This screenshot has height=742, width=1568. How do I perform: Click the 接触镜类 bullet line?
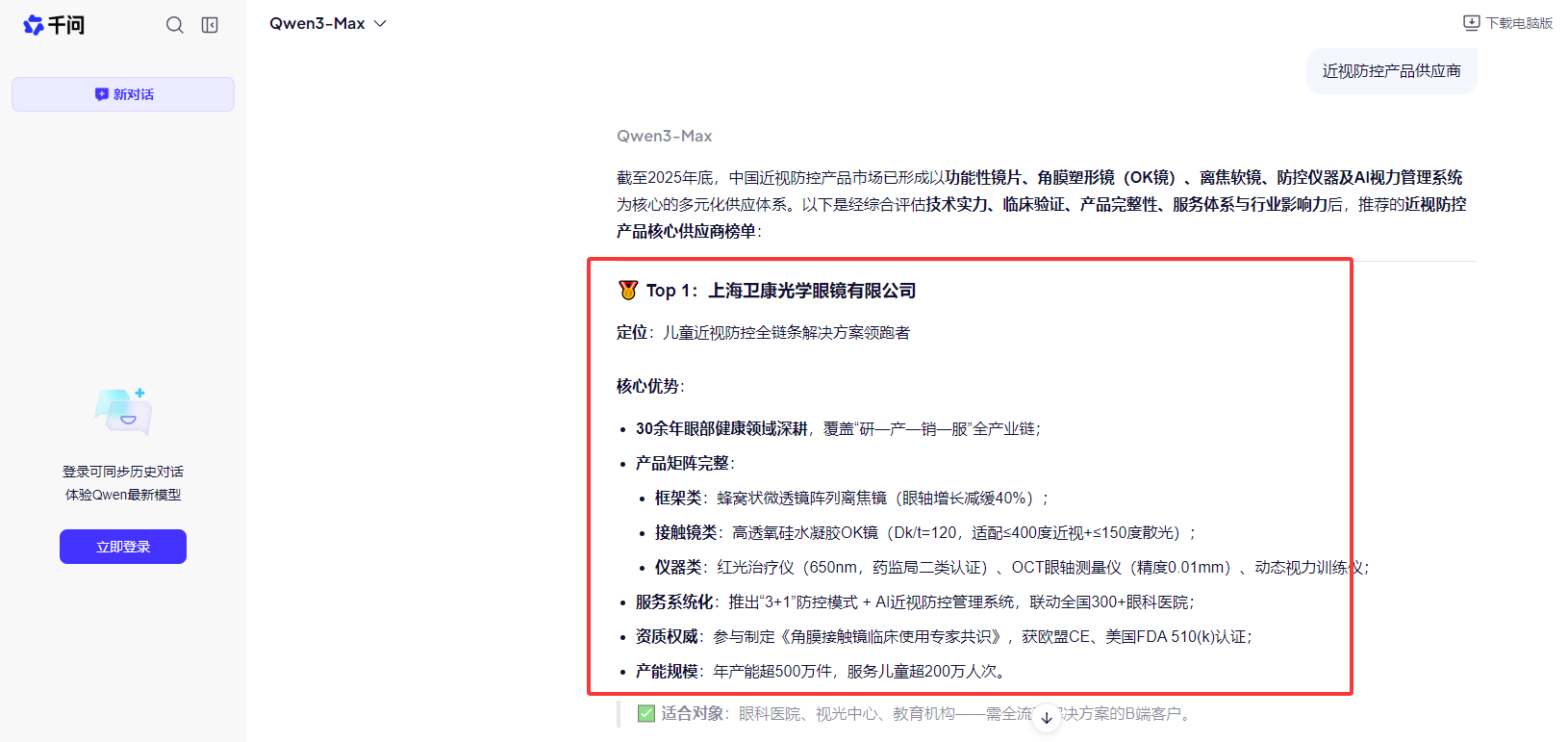(x=925, y=533)
